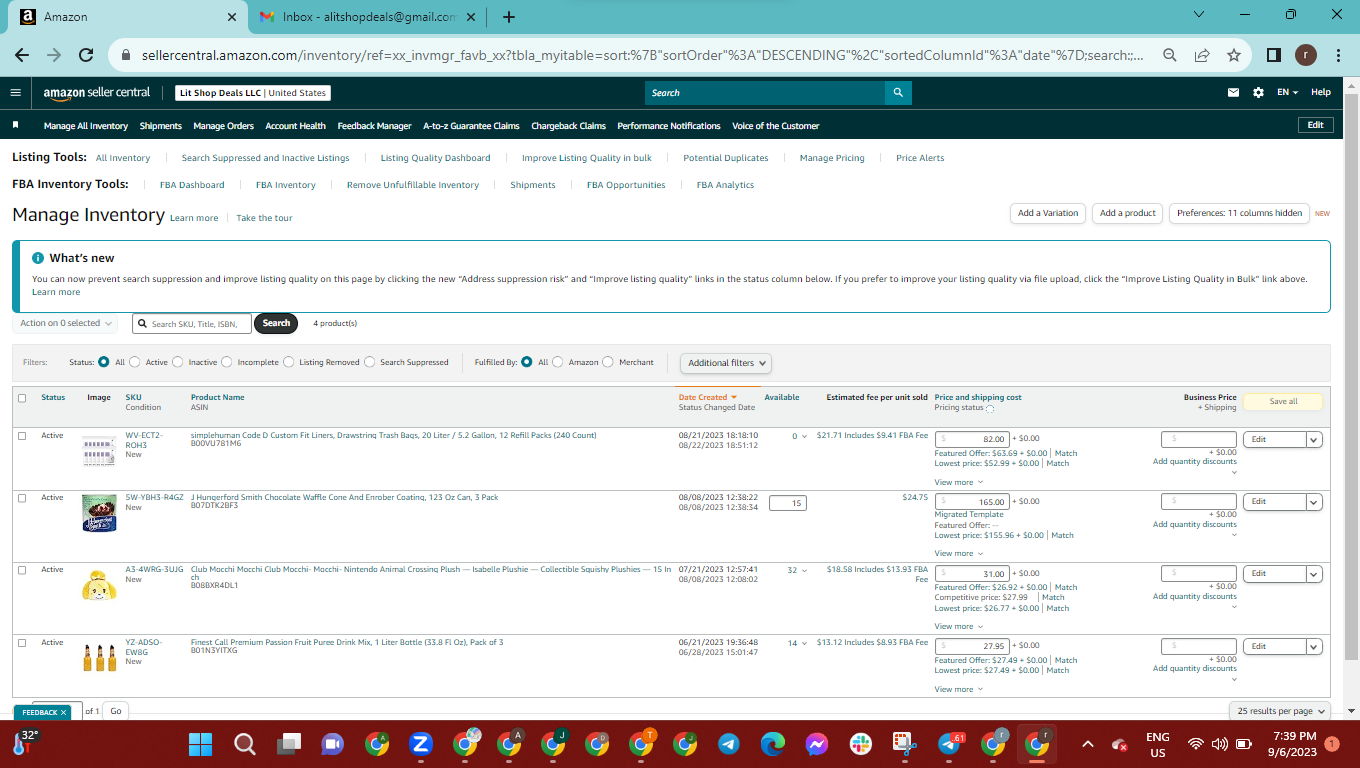The width and height of the screenshot is (1360, 768).
Task: Click the info icon beside What's new
Action: tap(38, 258)
